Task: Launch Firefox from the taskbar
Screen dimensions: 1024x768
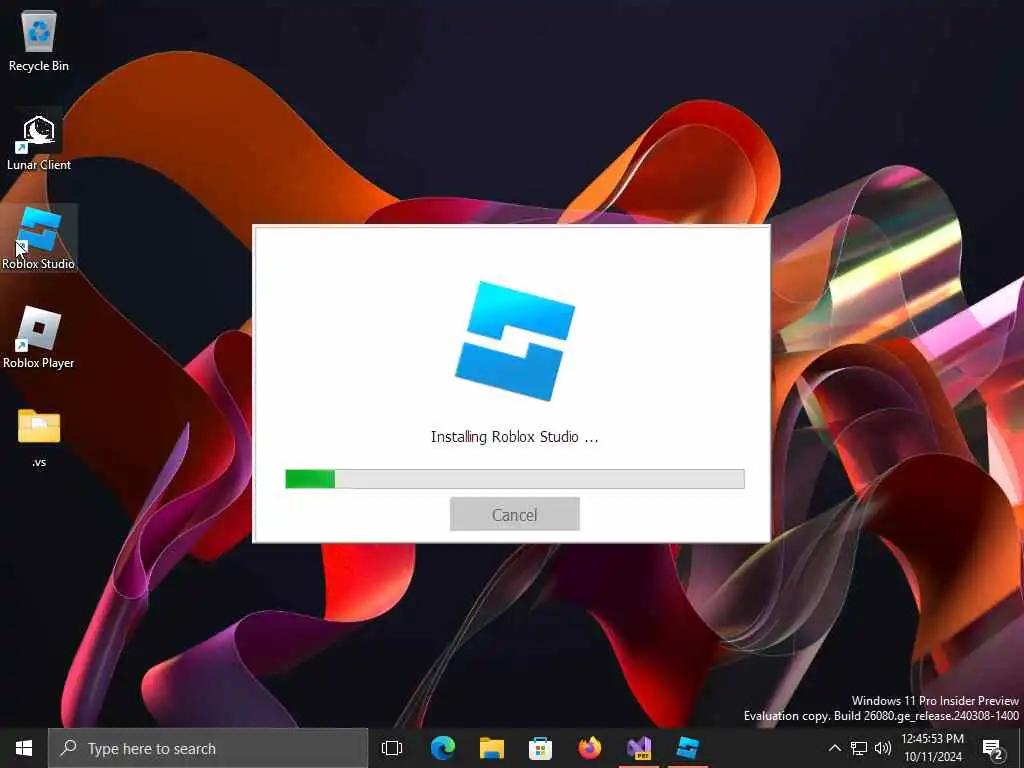Action: pos(590,748)
